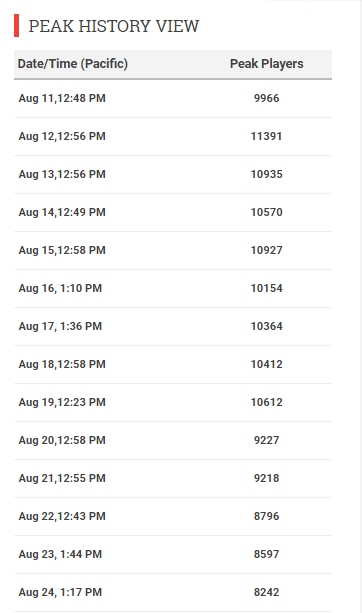Click the Peak Players column header
The image size is (362, 613).
(267, 64)
